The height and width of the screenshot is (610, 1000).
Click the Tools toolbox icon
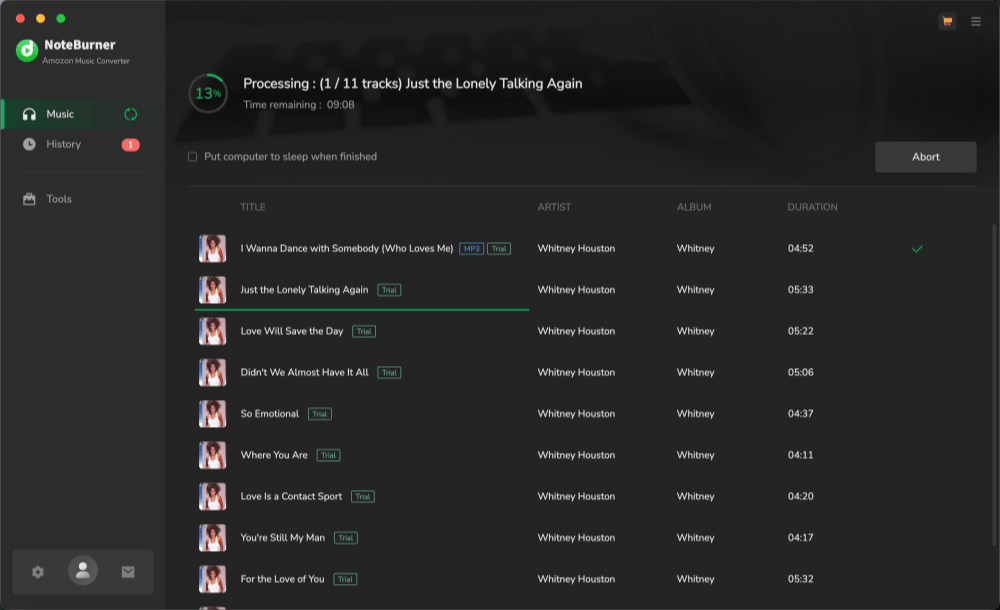pyautogui.click(x=29, y=199)
